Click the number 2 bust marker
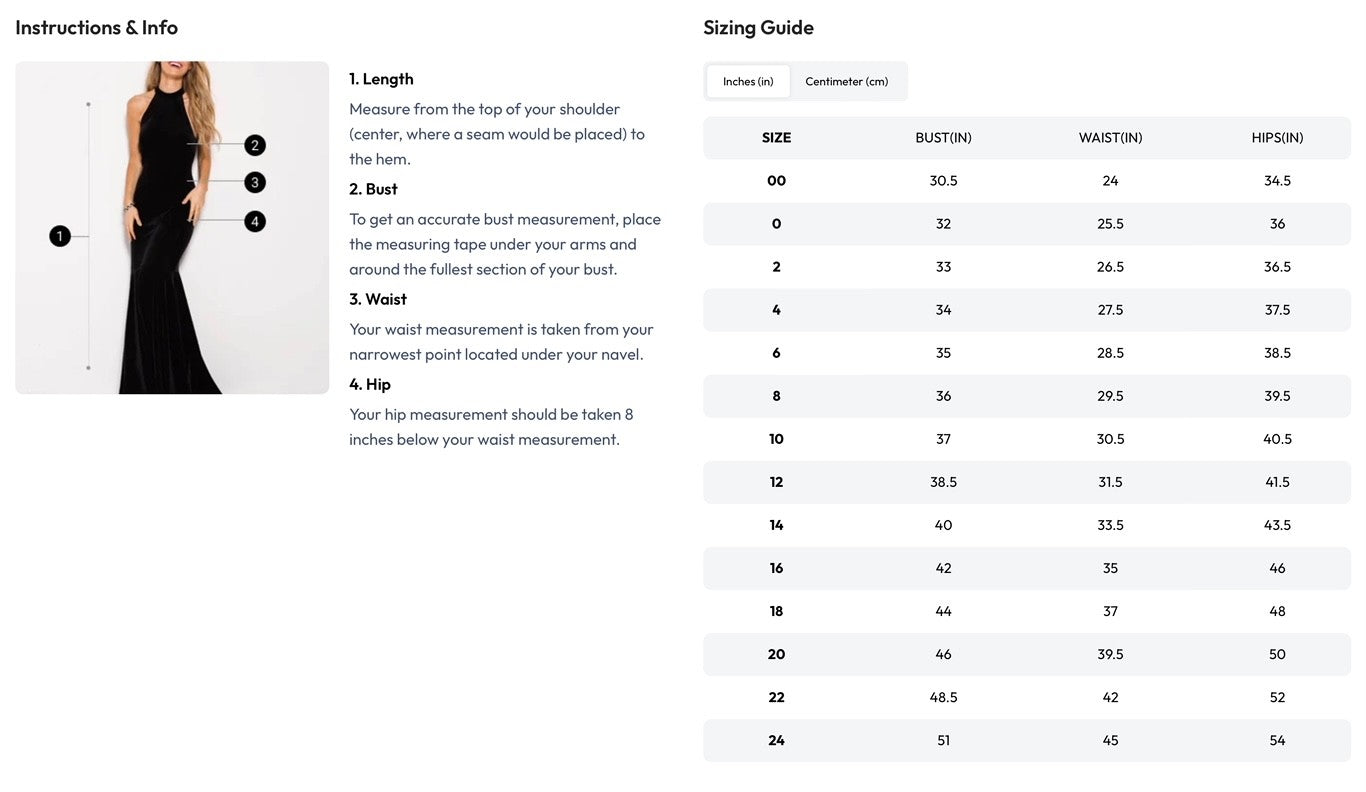This screenshot has height=792, width=1366. coord(255,145)
